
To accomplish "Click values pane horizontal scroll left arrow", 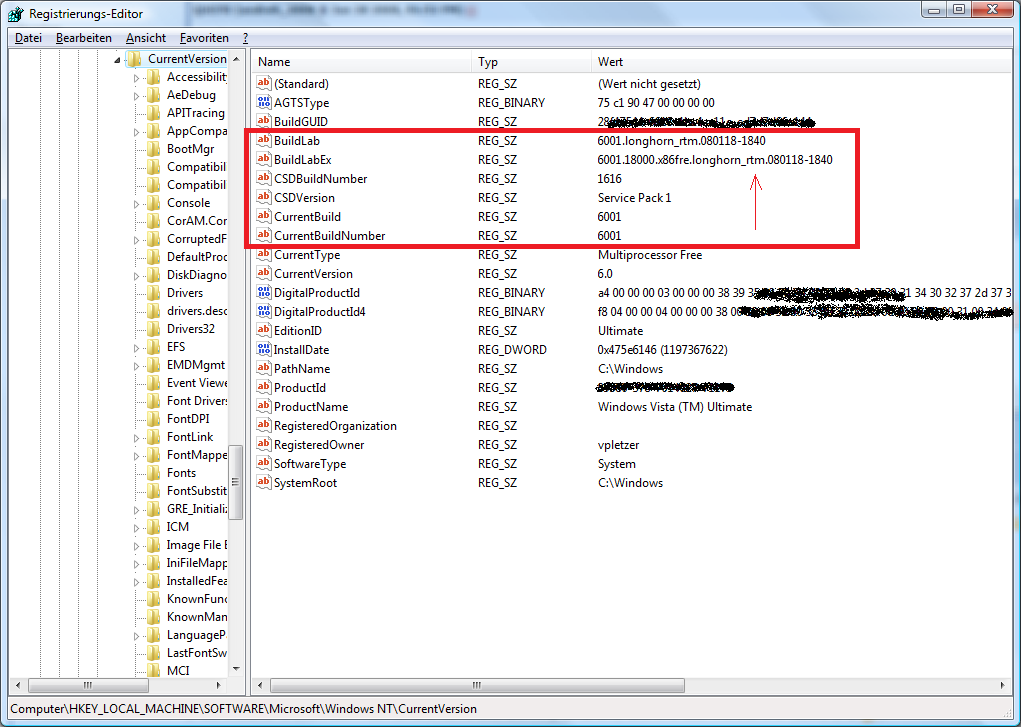I will pyautogui.click(x=260, y=685).
